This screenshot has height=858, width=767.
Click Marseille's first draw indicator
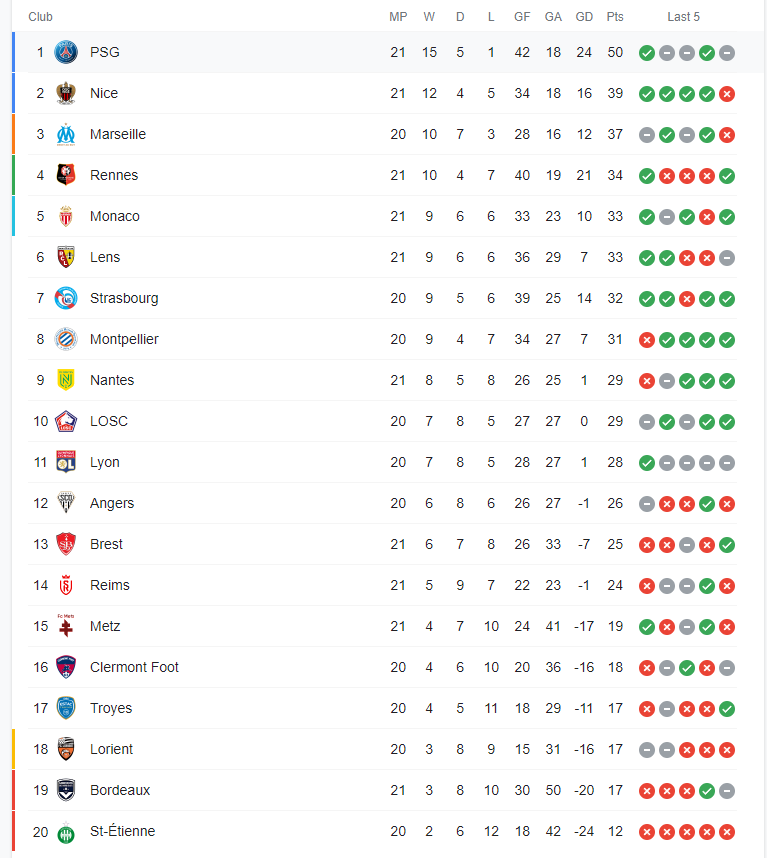647,134
